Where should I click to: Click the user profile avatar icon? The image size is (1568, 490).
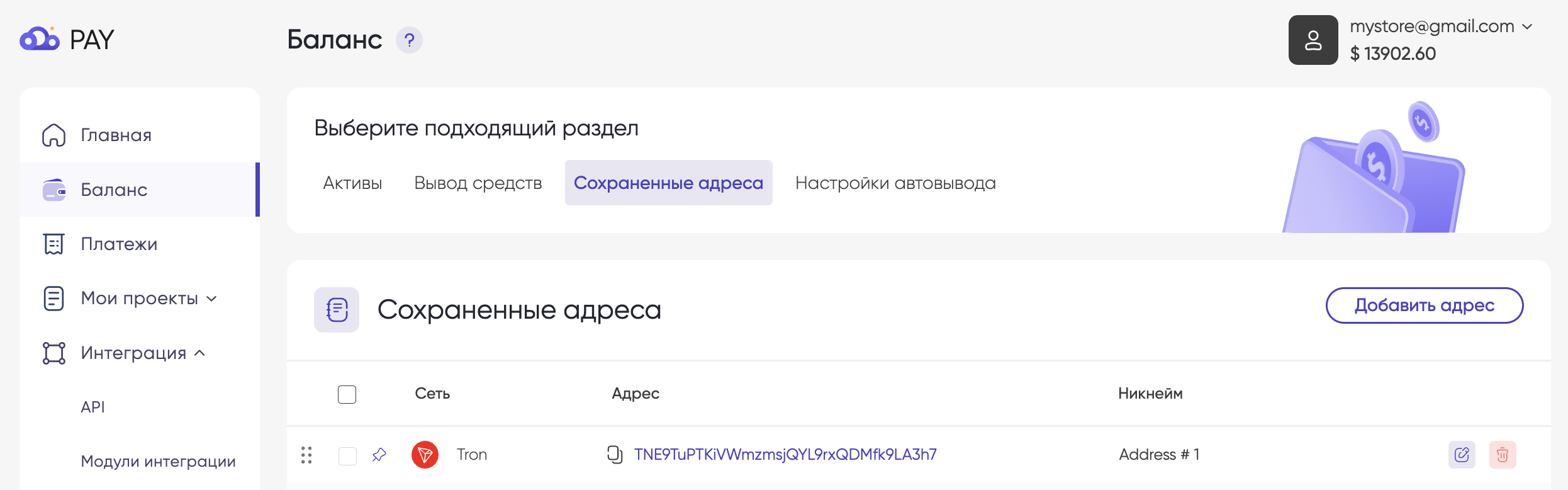pyautogui.click(x=1313, y=40)
